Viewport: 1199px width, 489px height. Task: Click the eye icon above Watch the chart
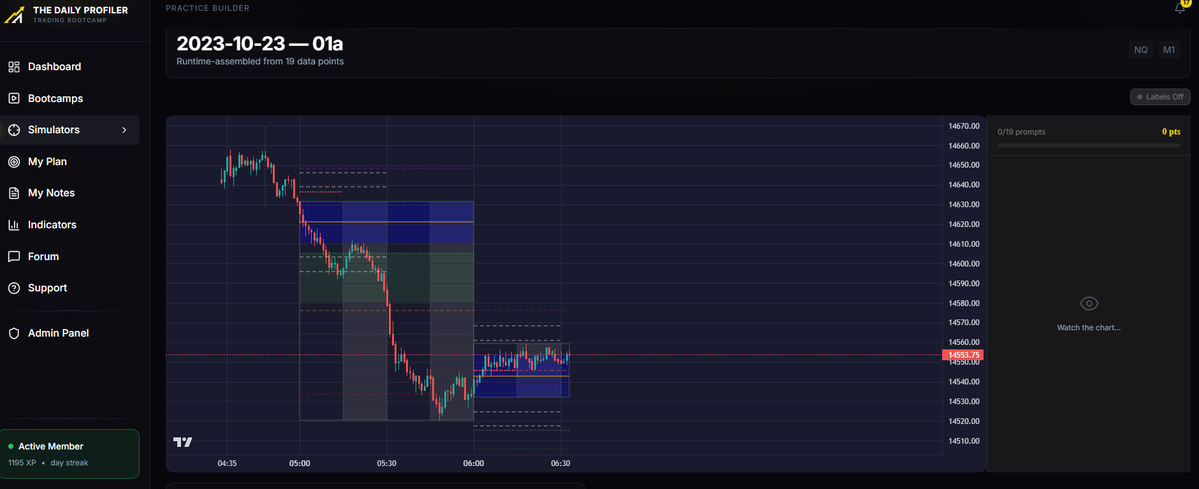click(1089, 304)
